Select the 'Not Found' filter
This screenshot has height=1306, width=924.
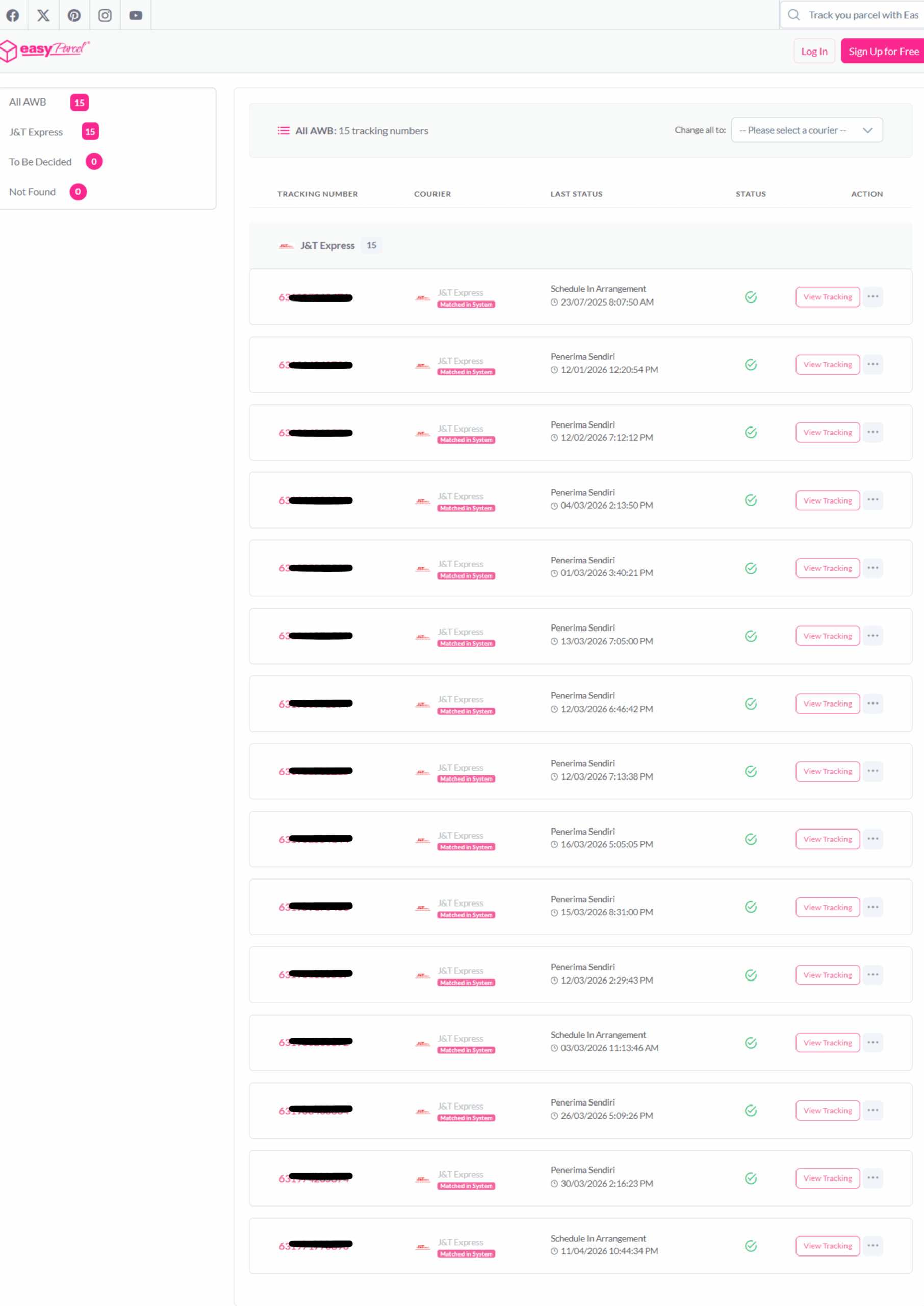coord(33,192)
